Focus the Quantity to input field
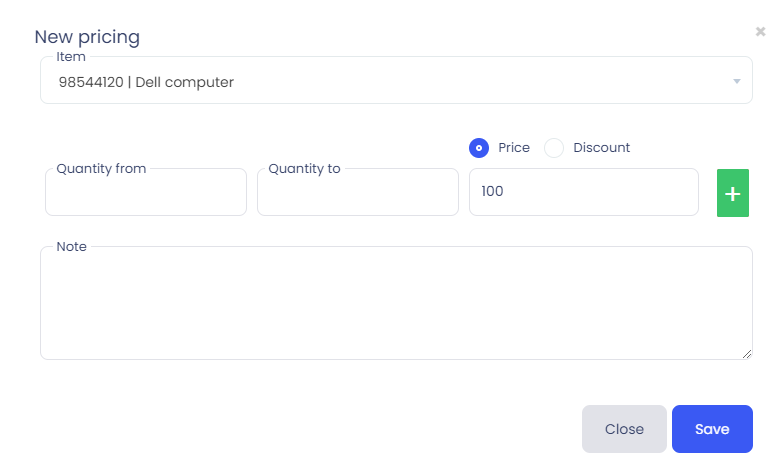Viewport: 783px width, 468px height. click(x=358, y=195)
